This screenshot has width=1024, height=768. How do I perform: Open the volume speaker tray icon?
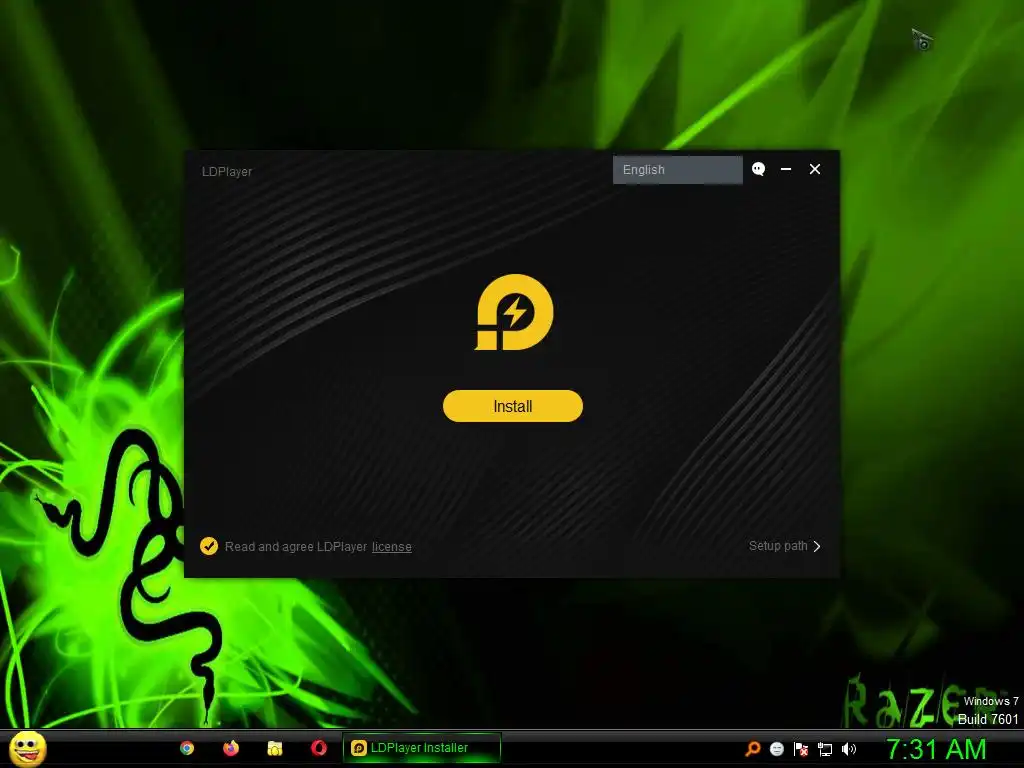pos(848,749)
